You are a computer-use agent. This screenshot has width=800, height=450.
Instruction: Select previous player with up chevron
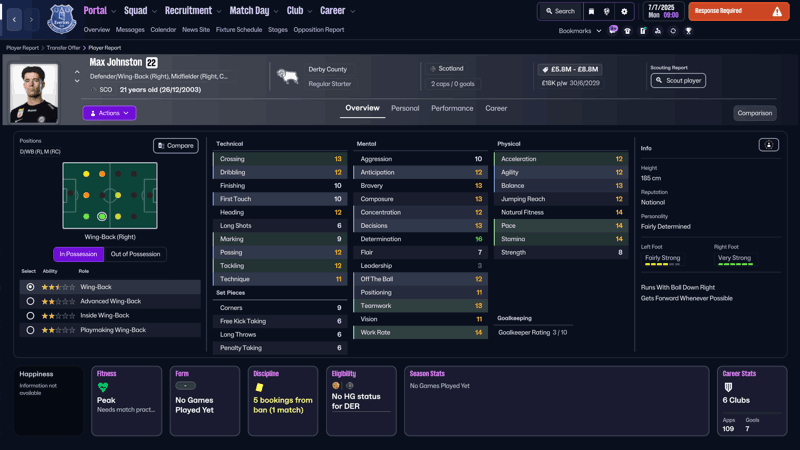(x=77, y=72)
